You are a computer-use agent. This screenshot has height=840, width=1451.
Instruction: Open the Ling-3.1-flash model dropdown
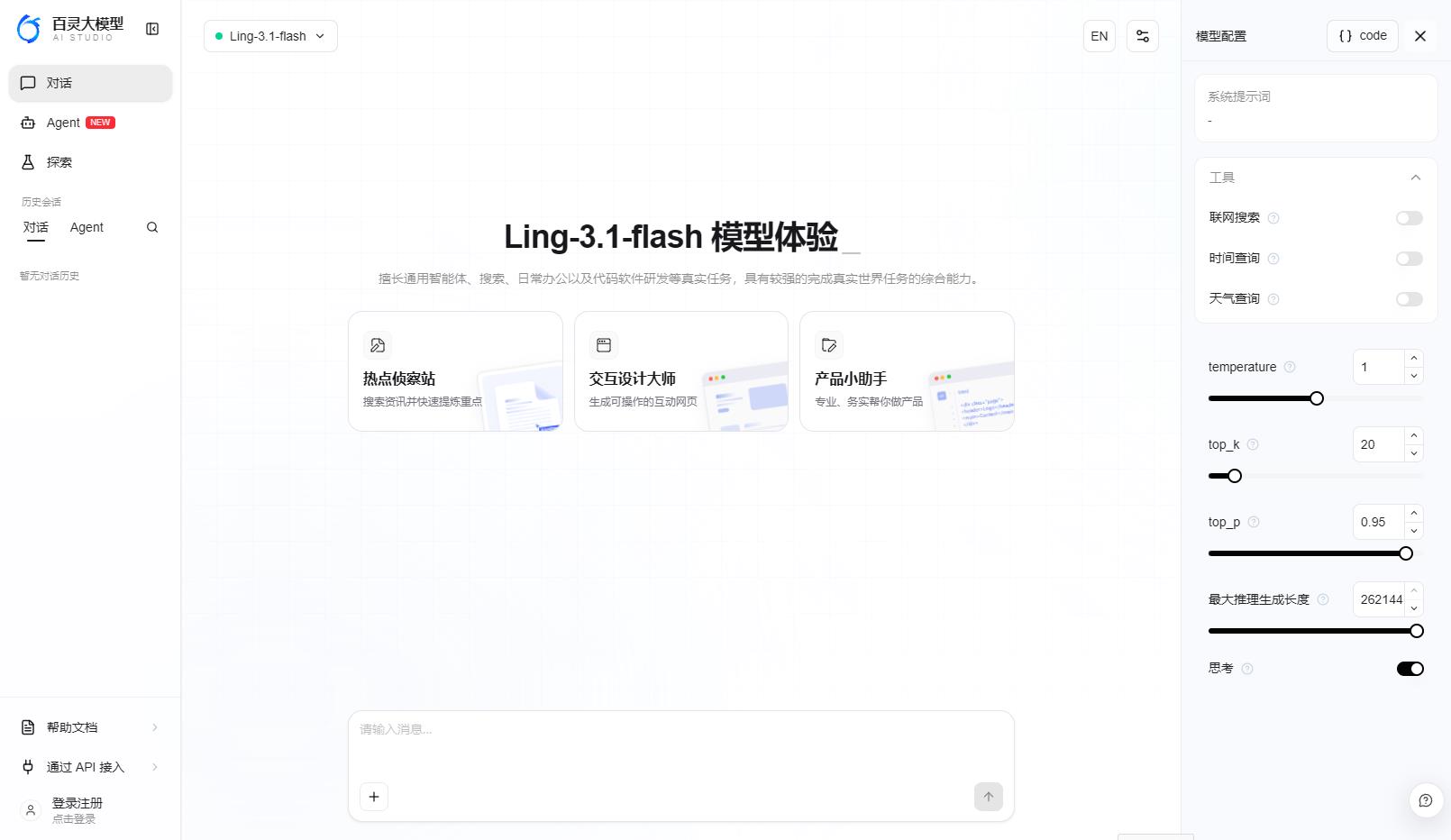pos(270,36)
